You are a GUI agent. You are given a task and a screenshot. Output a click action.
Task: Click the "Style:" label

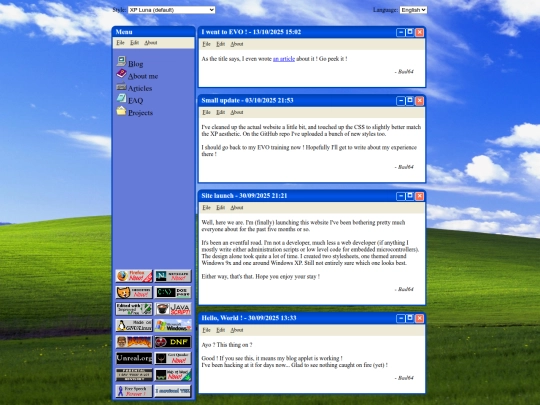(x=119, y=10)
